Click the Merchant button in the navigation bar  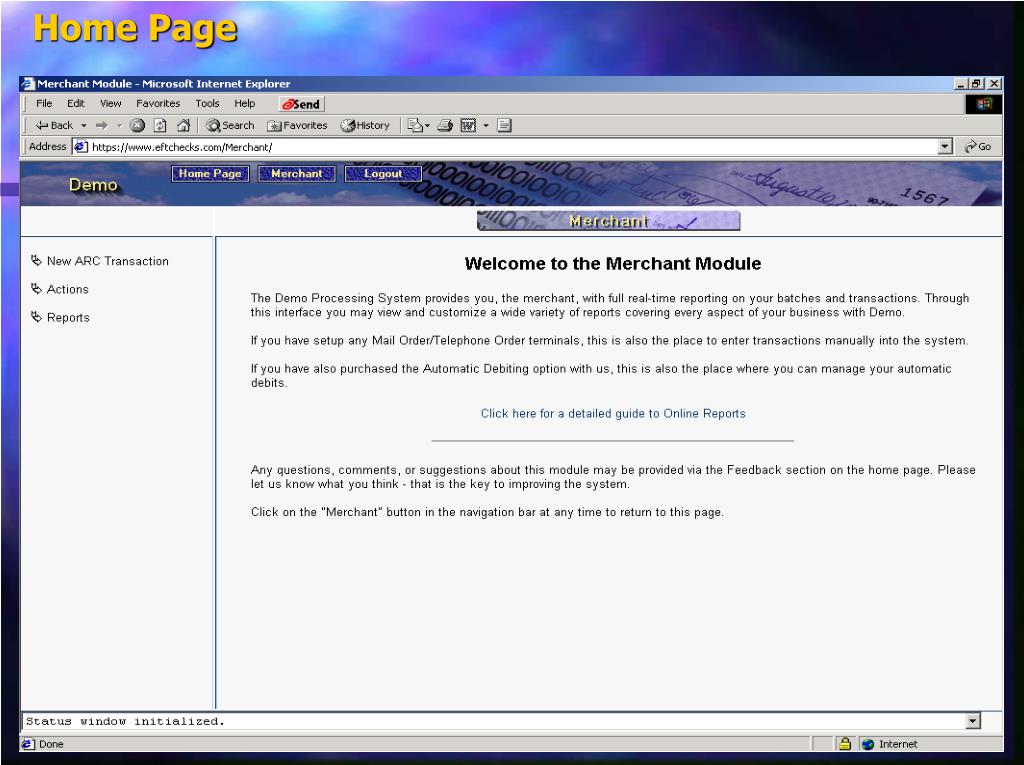[297, 174]
